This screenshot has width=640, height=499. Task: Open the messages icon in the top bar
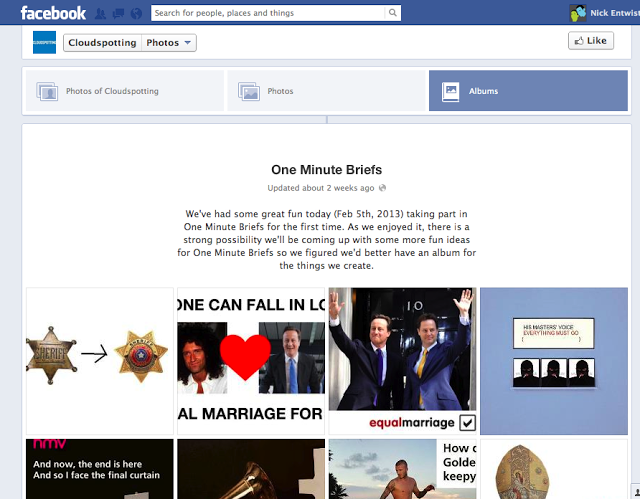[x=119, y=13]
